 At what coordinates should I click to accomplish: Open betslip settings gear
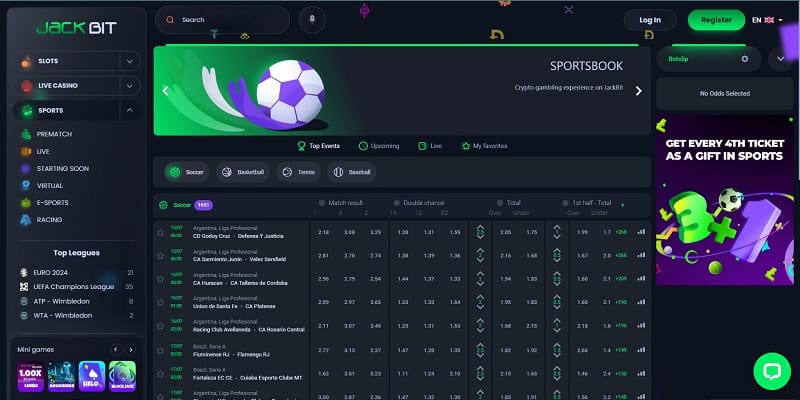coord(745,59)
